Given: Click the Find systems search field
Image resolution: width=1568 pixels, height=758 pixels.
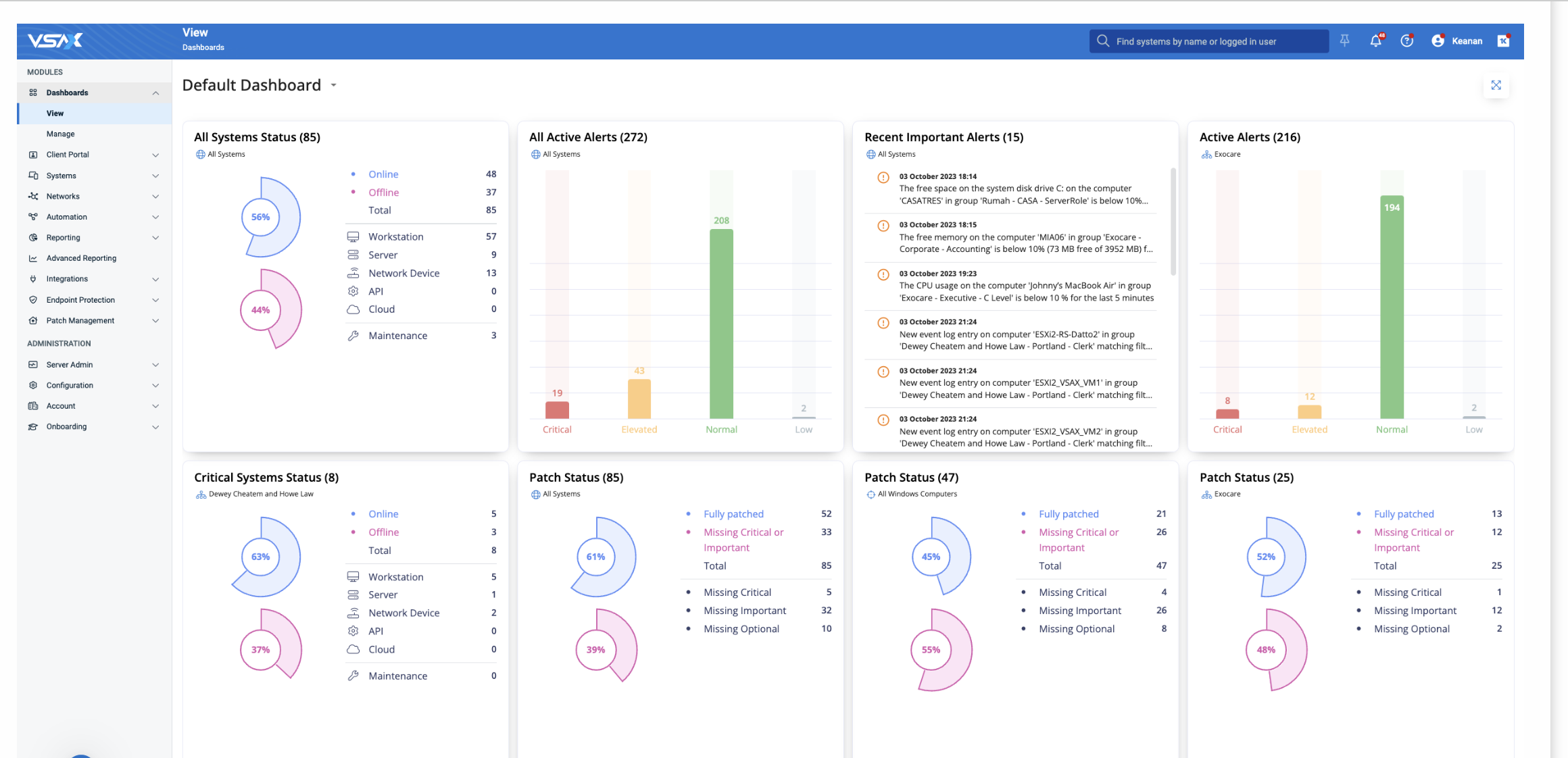Looking at the screenshot, I should point(1209,41).
